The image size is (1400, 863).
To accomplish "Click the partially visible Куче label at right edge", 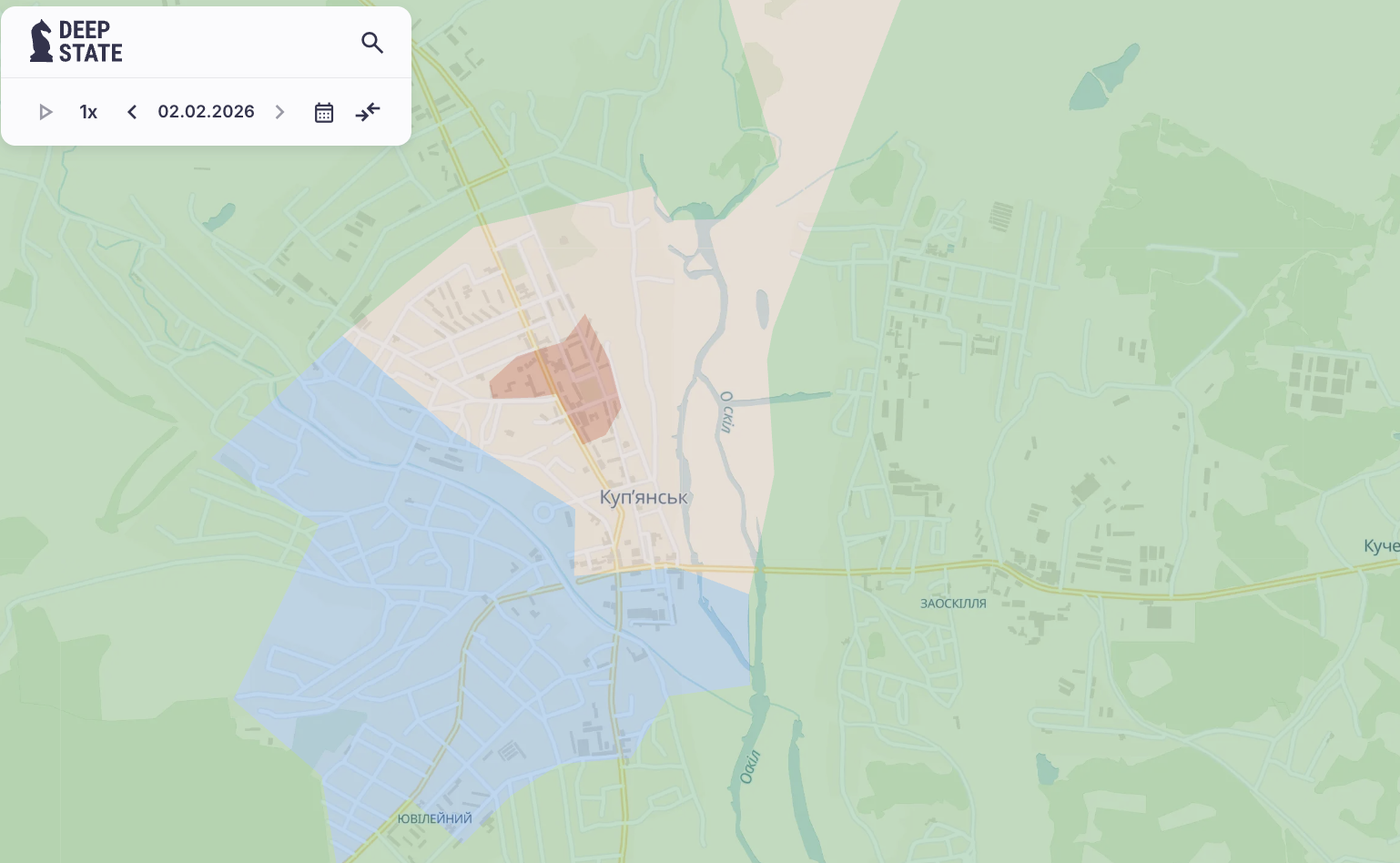I will (x=1381, y=546).
